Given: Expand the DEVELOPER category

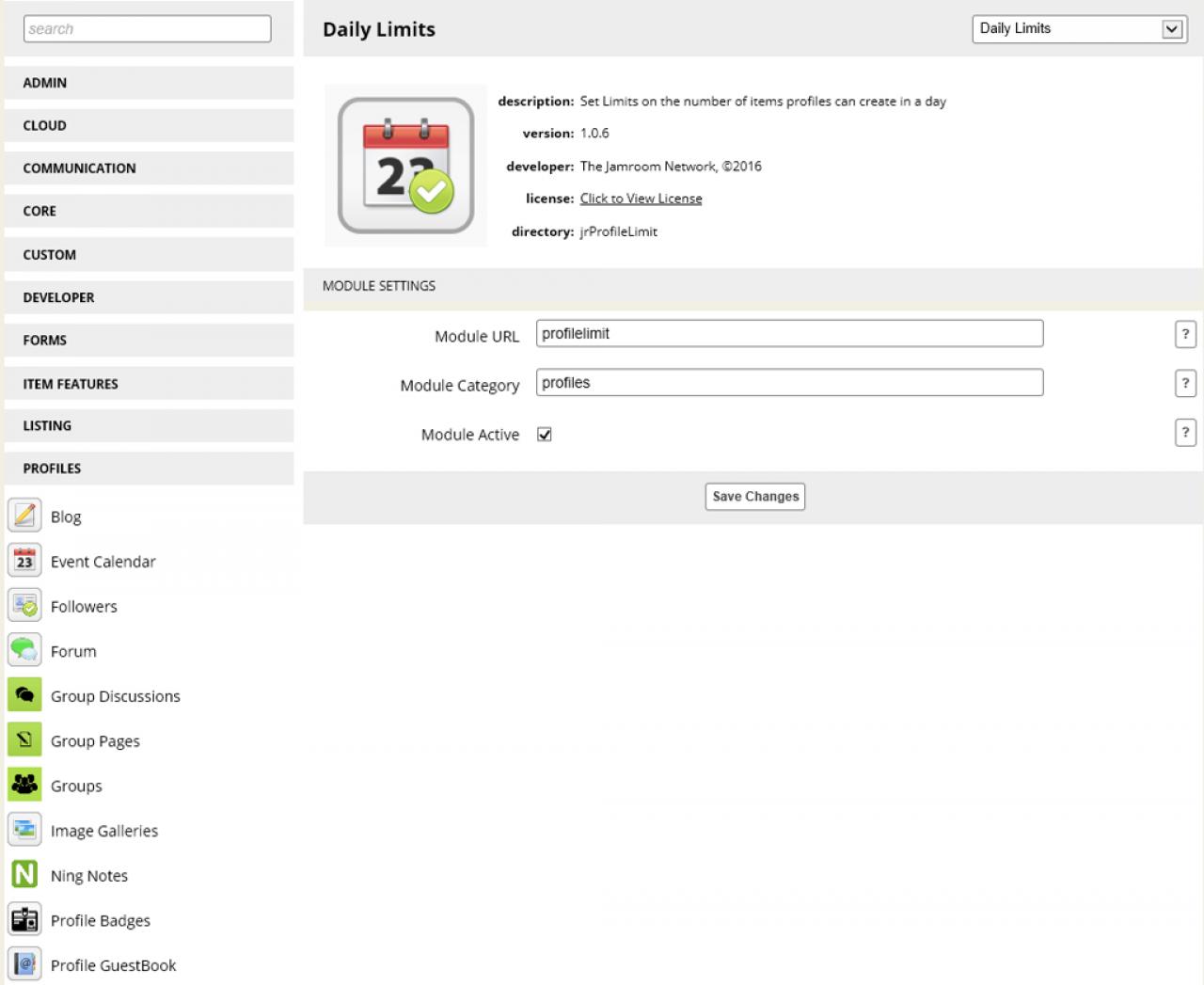Looking at the screenshot, I should click(x=149, y=297).
